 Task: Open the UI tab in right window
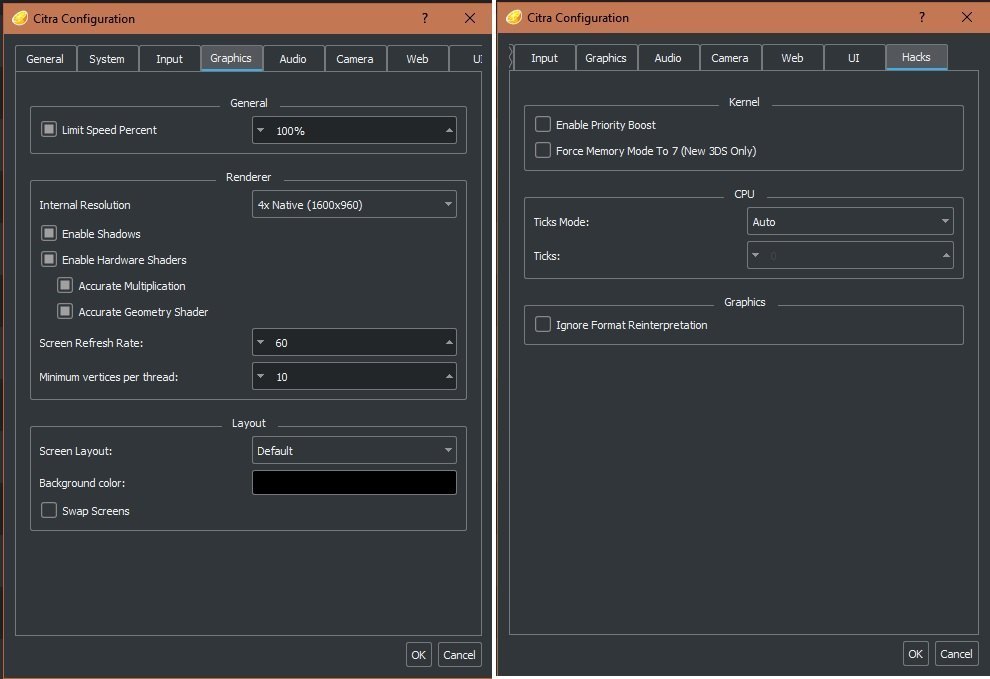click(x=854, y=57)
